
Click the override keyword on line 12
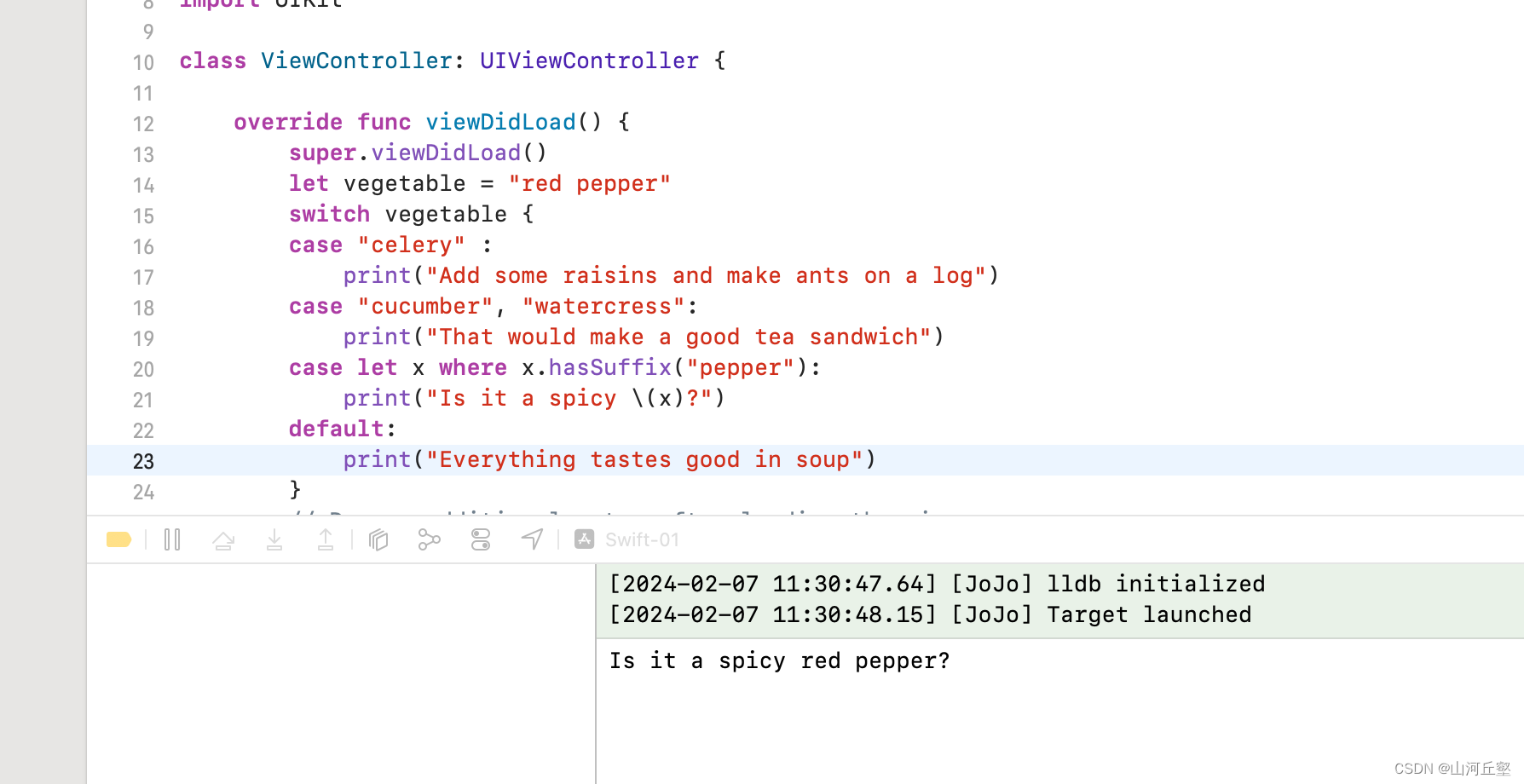(288, 122)
